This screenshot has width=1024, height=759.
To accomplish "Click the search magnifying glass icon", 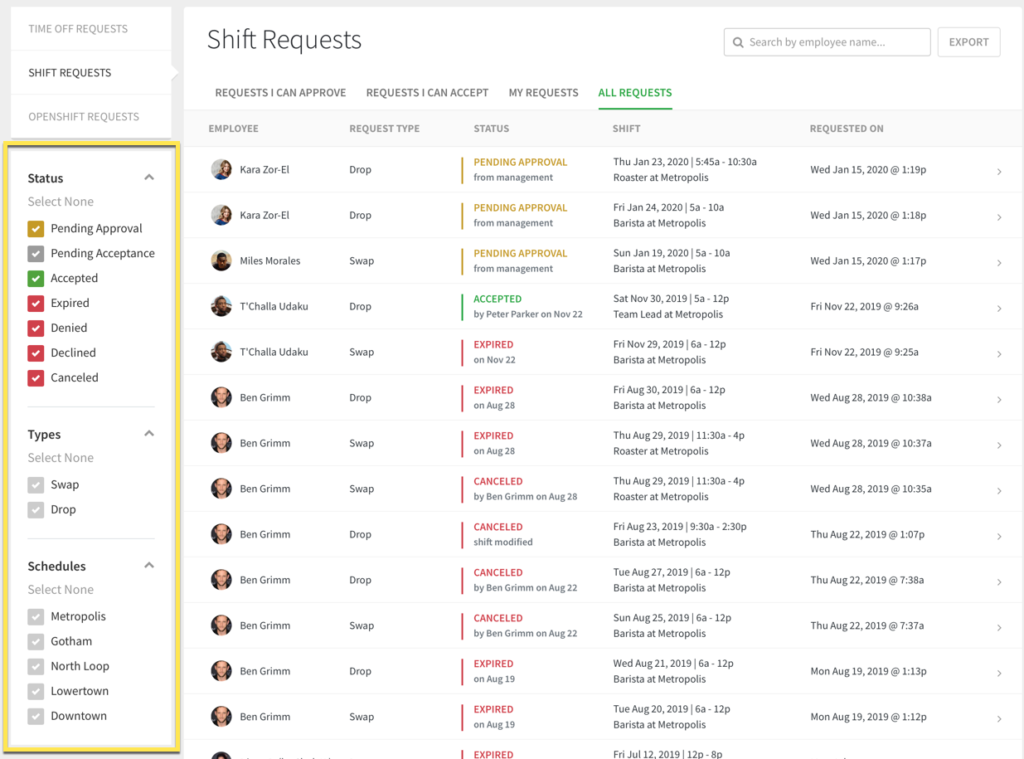I will [739, 42].
